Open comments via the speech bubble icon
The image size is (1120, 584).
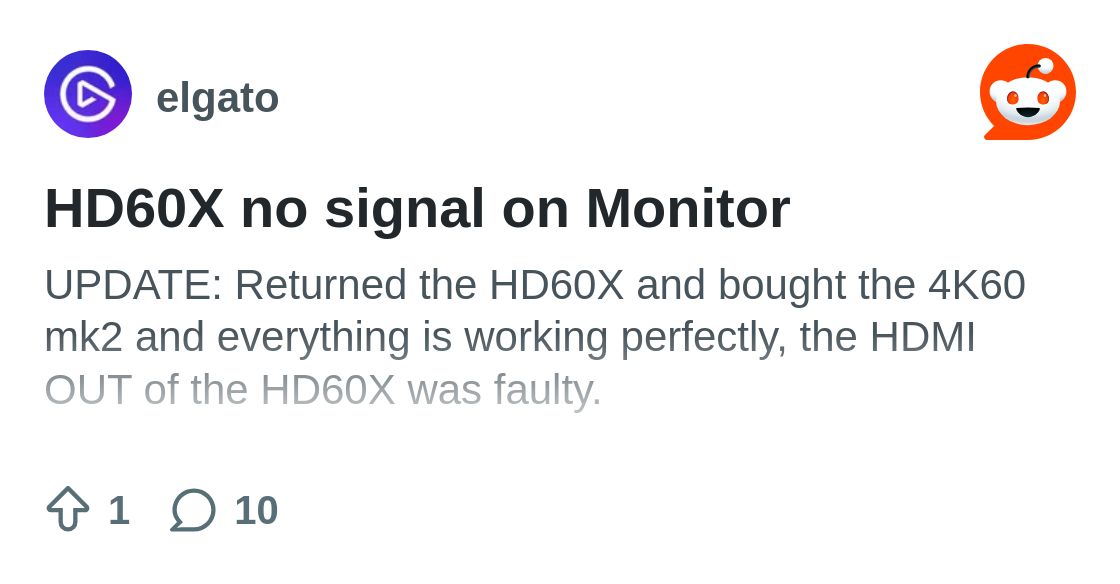[x=193, y=510]
